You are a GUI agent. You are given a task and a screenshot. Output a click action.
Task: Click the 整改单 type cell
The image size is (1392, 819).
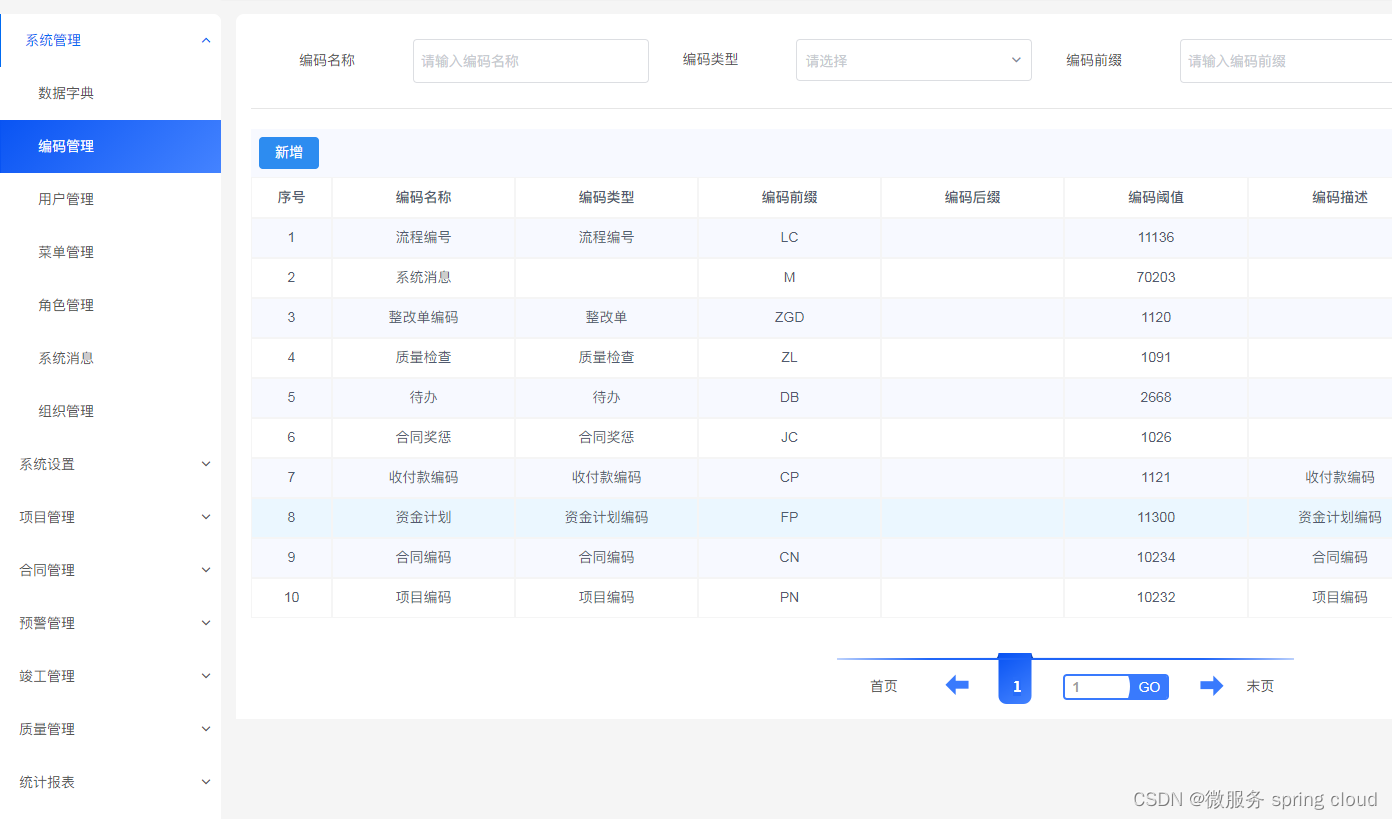tap(606, 318)
